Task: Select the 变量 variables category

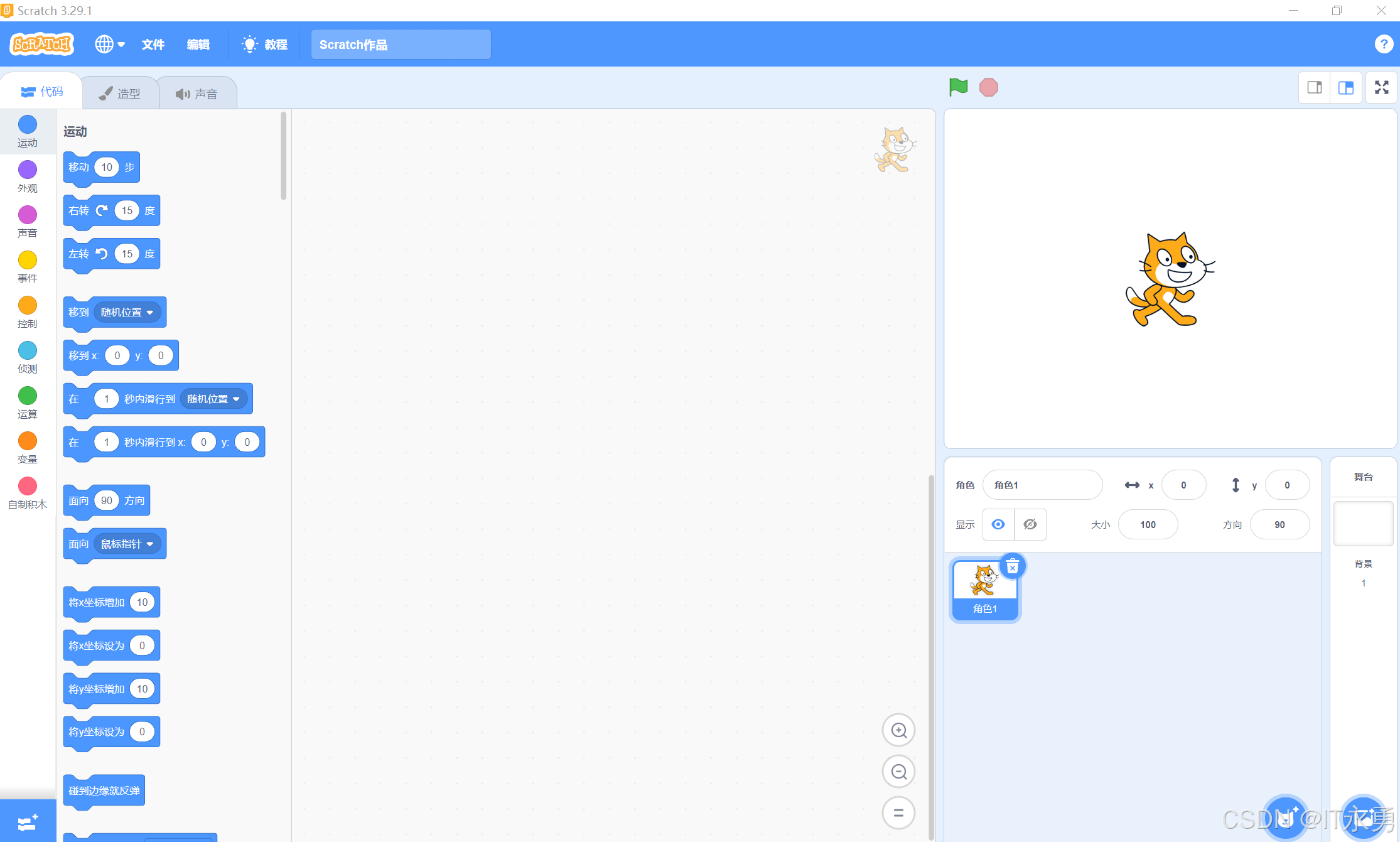Action: pos(28,448)
